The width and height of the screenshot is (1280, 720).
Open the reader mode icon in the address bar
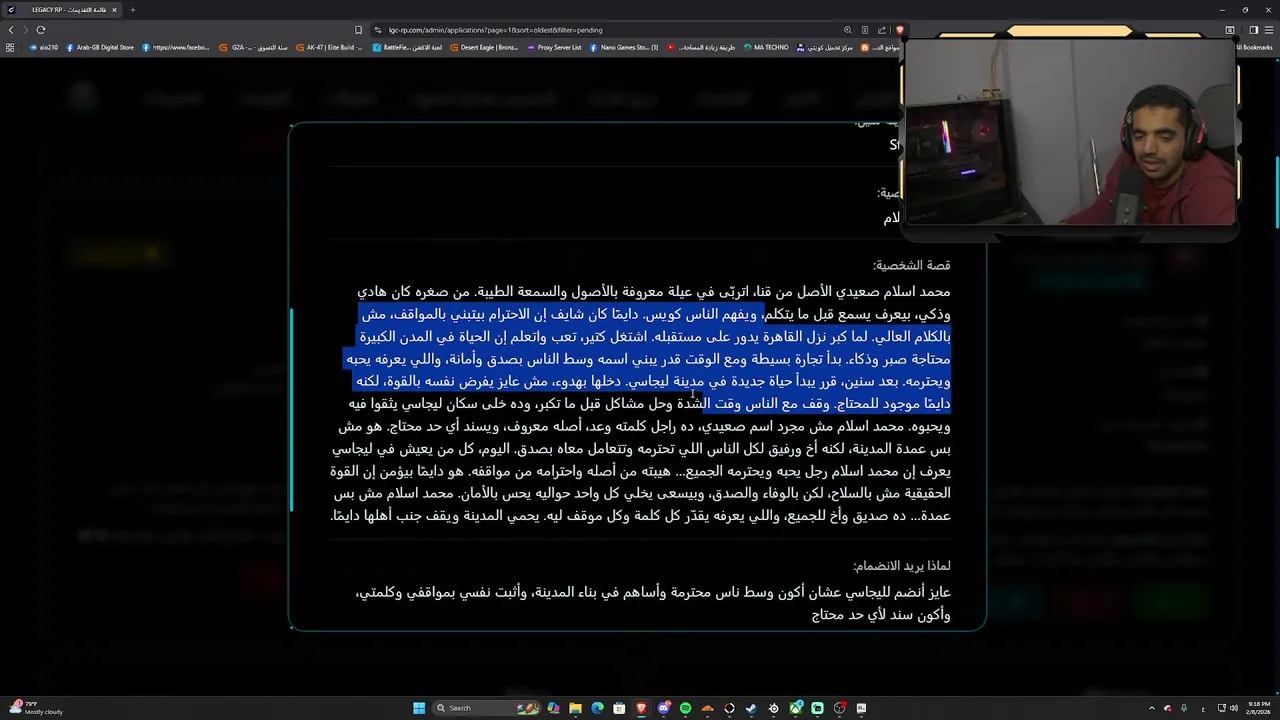[865, 30]
